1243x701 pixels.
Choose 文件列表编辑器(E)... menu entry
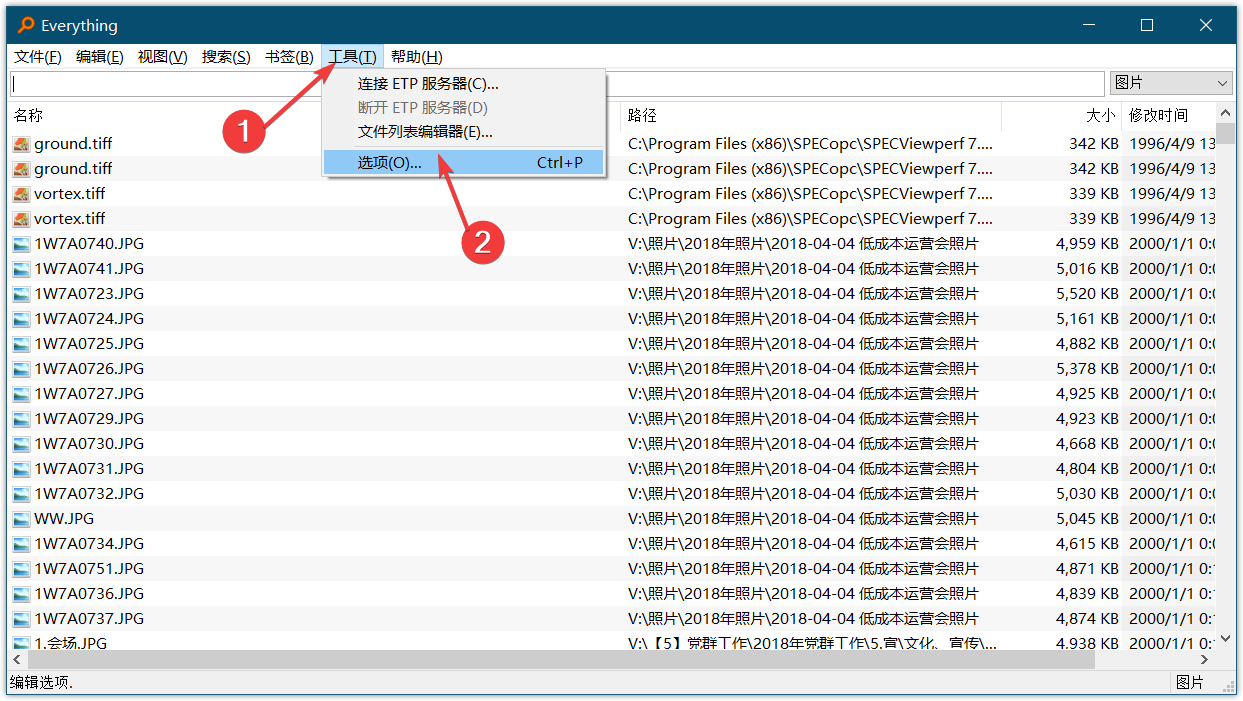tap(464, 131)
